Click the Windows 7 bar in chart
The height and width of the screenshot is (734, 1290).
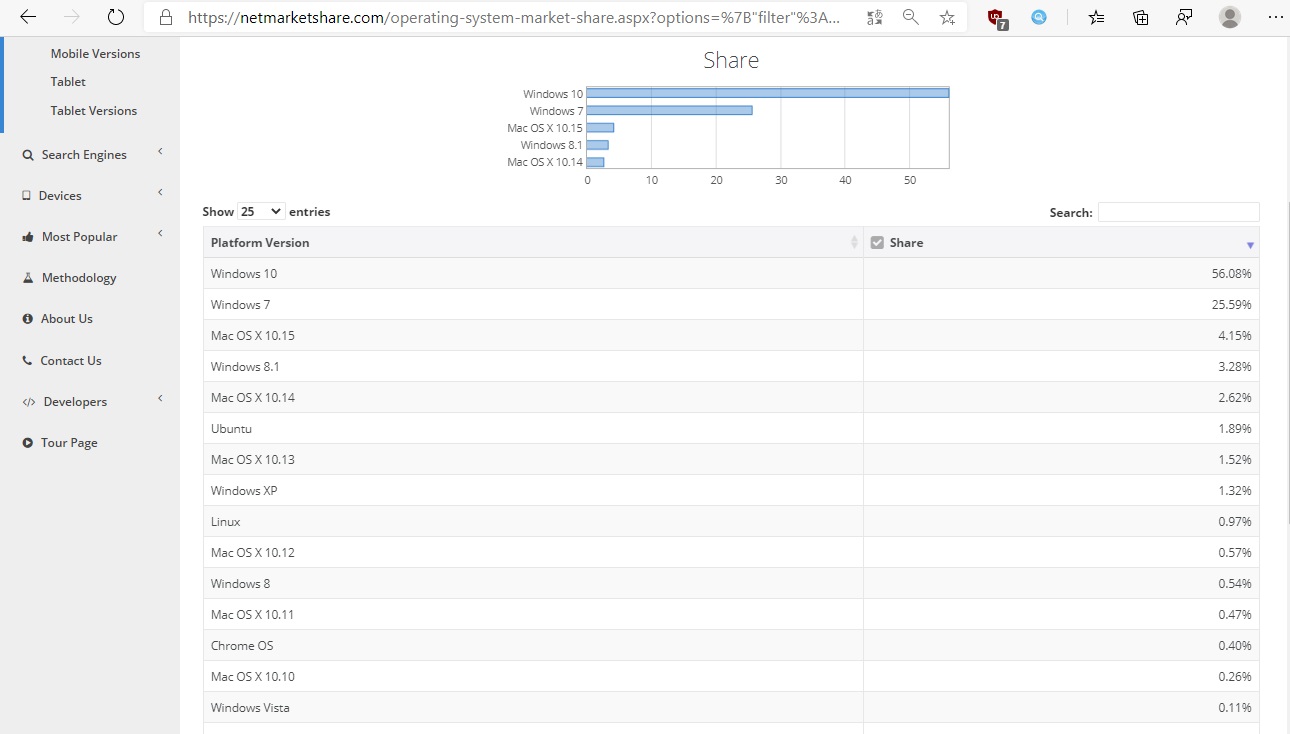pyautogui.click(x=669, y=110)
